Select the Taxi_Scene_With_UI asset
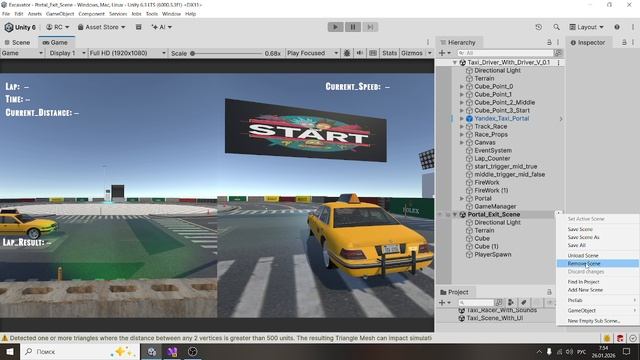 [x=494, y=318]
